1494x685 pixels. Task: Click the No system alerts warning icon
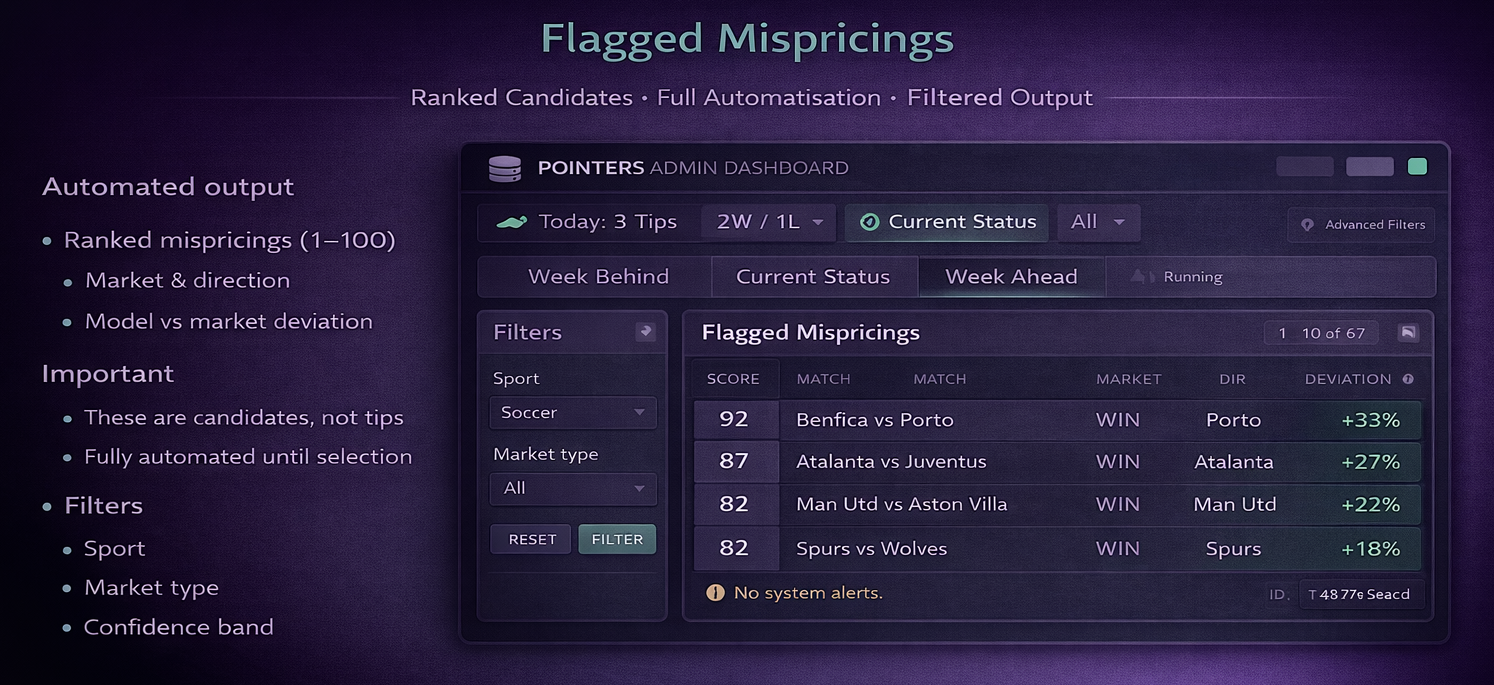[x=715, y=593]
